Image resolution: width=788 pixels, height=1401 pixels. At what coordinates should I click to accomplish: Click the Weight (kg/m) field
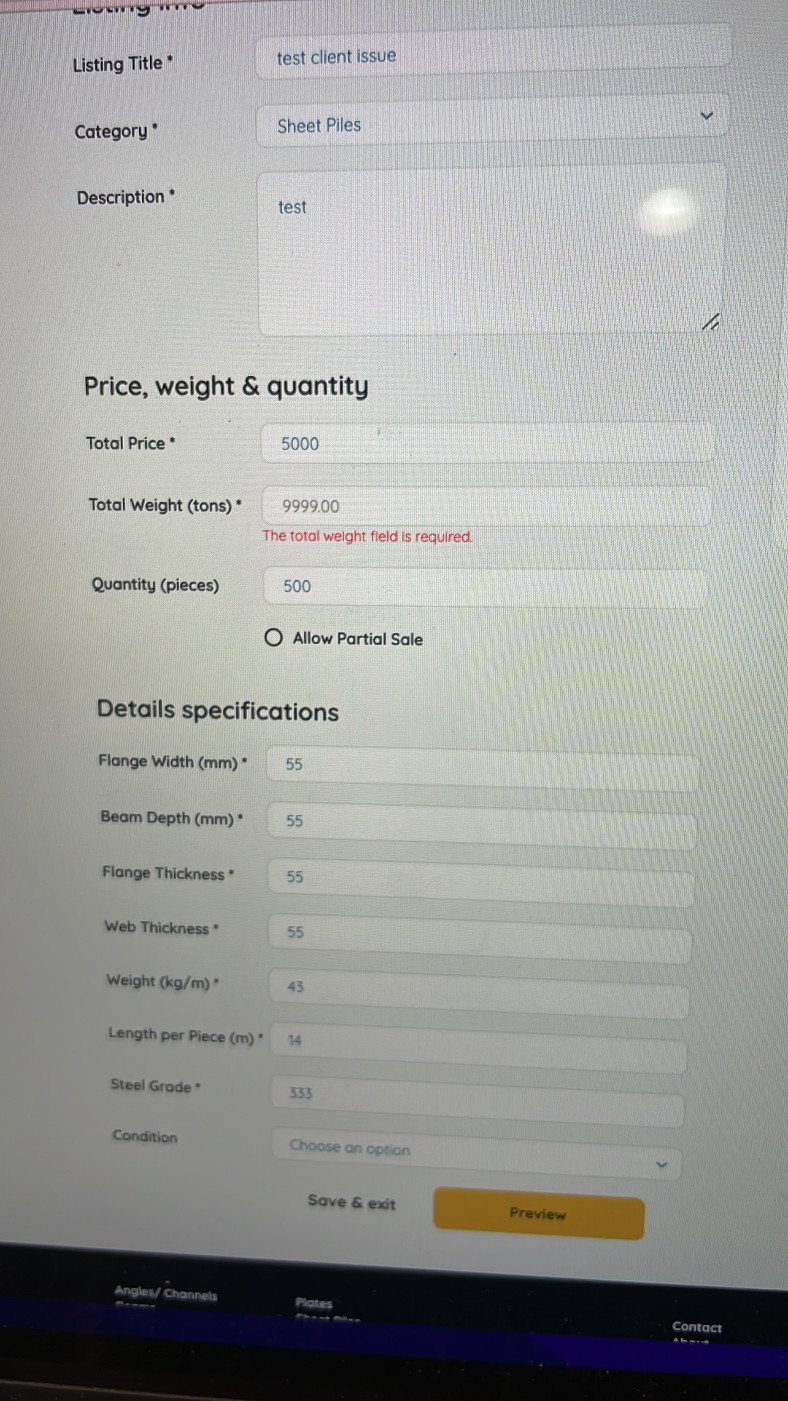480,992
